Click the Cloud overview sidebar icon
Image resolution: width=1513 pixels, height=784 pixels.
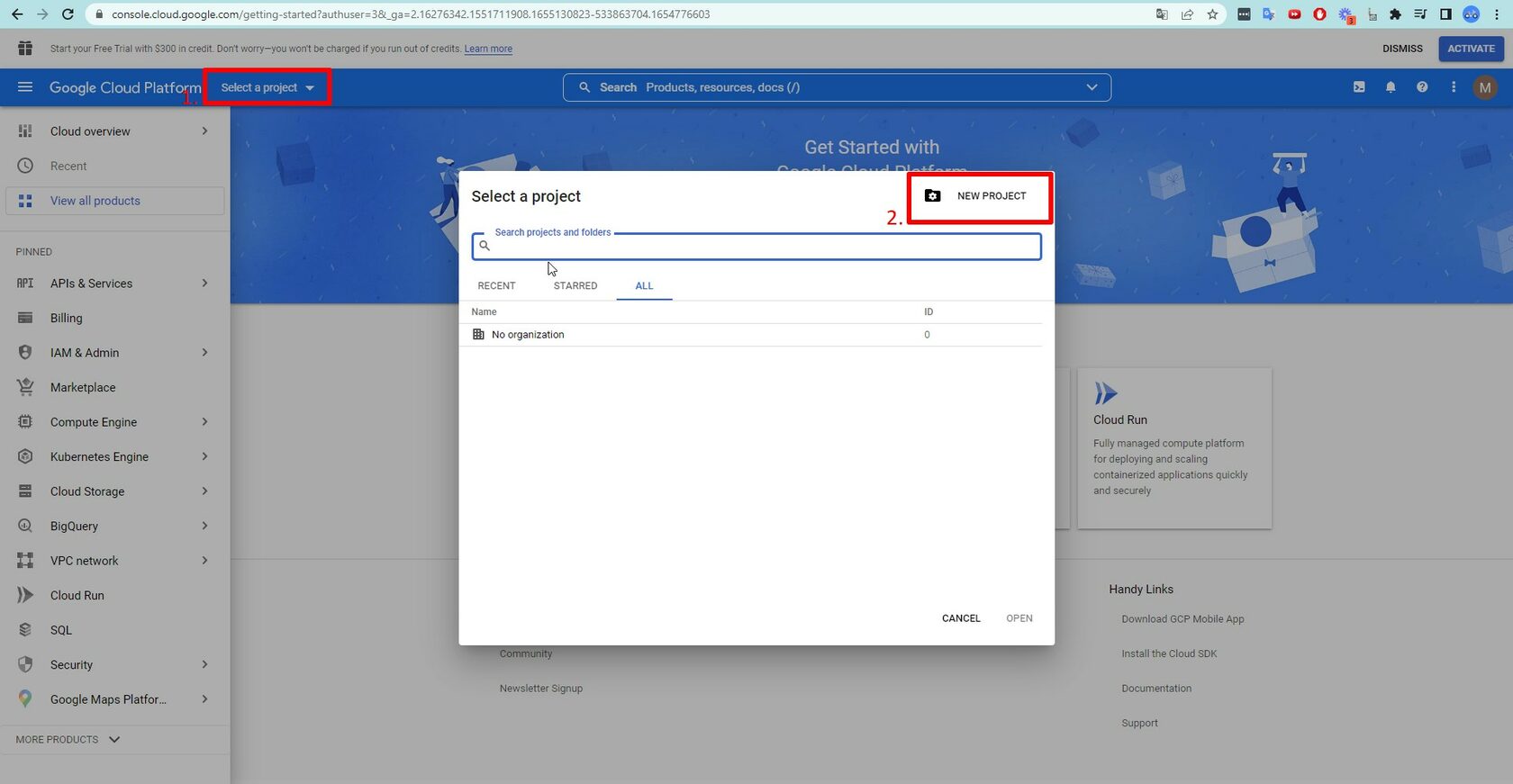click(25, 131)
